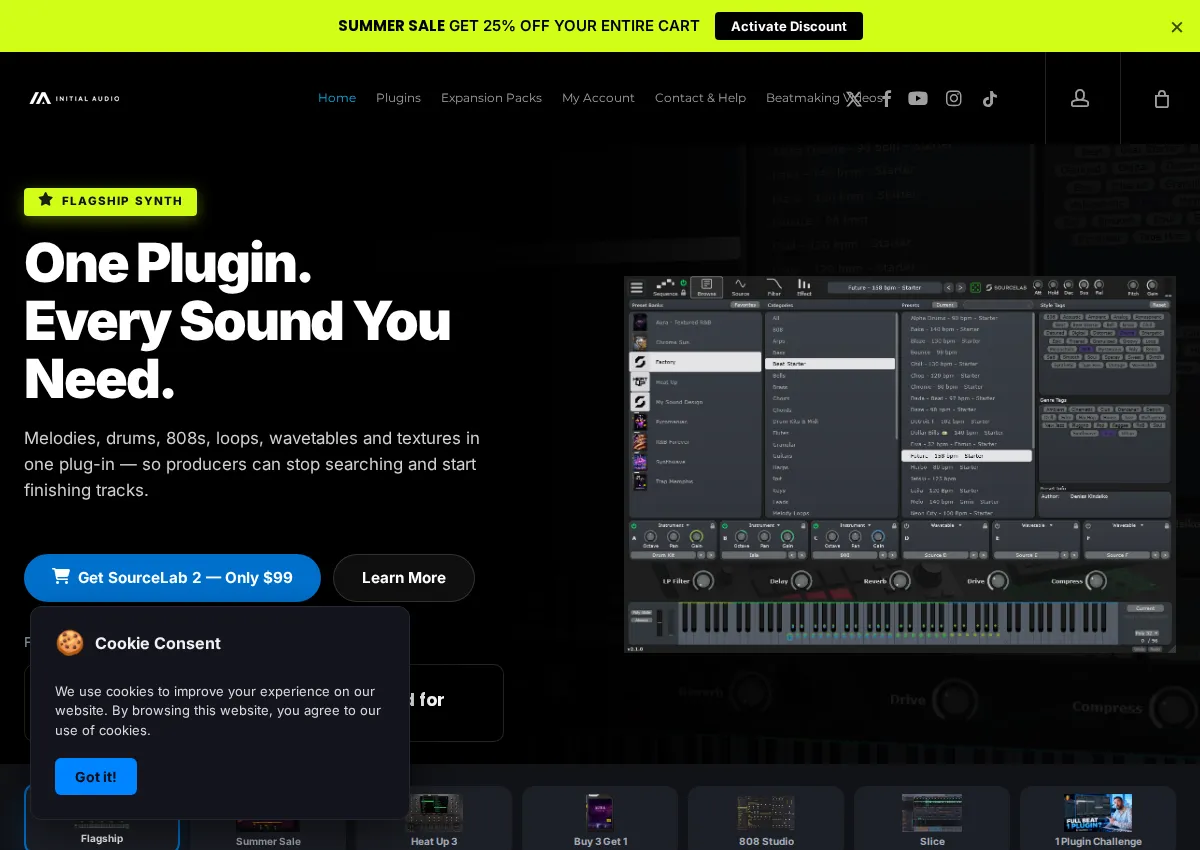Screen dimensions: 1200x850
Task: Open the user account icon
Action: pos(1080,98)
